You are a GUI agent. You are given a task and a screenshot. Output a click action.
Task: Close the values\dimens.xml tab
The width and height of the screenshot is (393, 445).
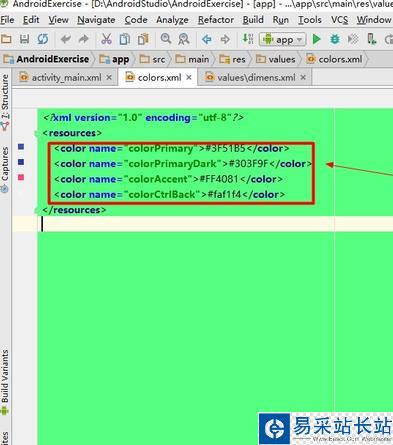point(303,78)
